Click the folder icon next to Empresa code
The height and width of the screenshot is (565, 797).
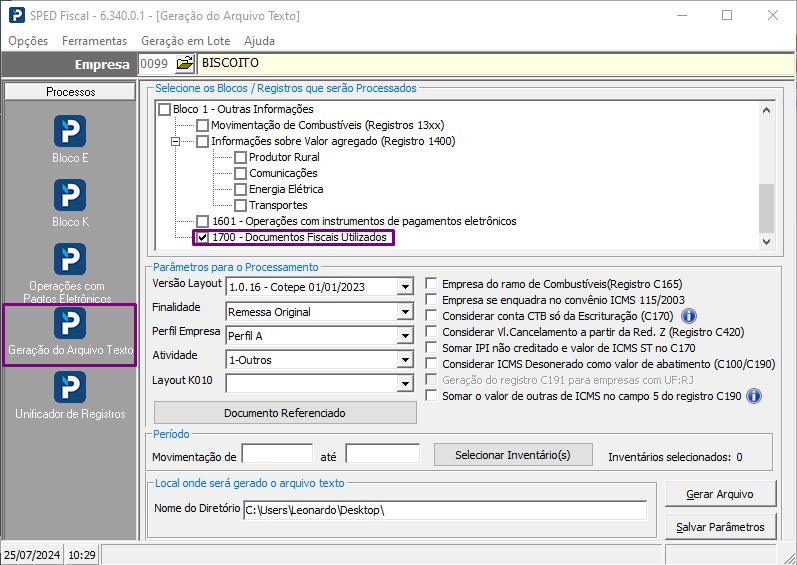[185, 64]
